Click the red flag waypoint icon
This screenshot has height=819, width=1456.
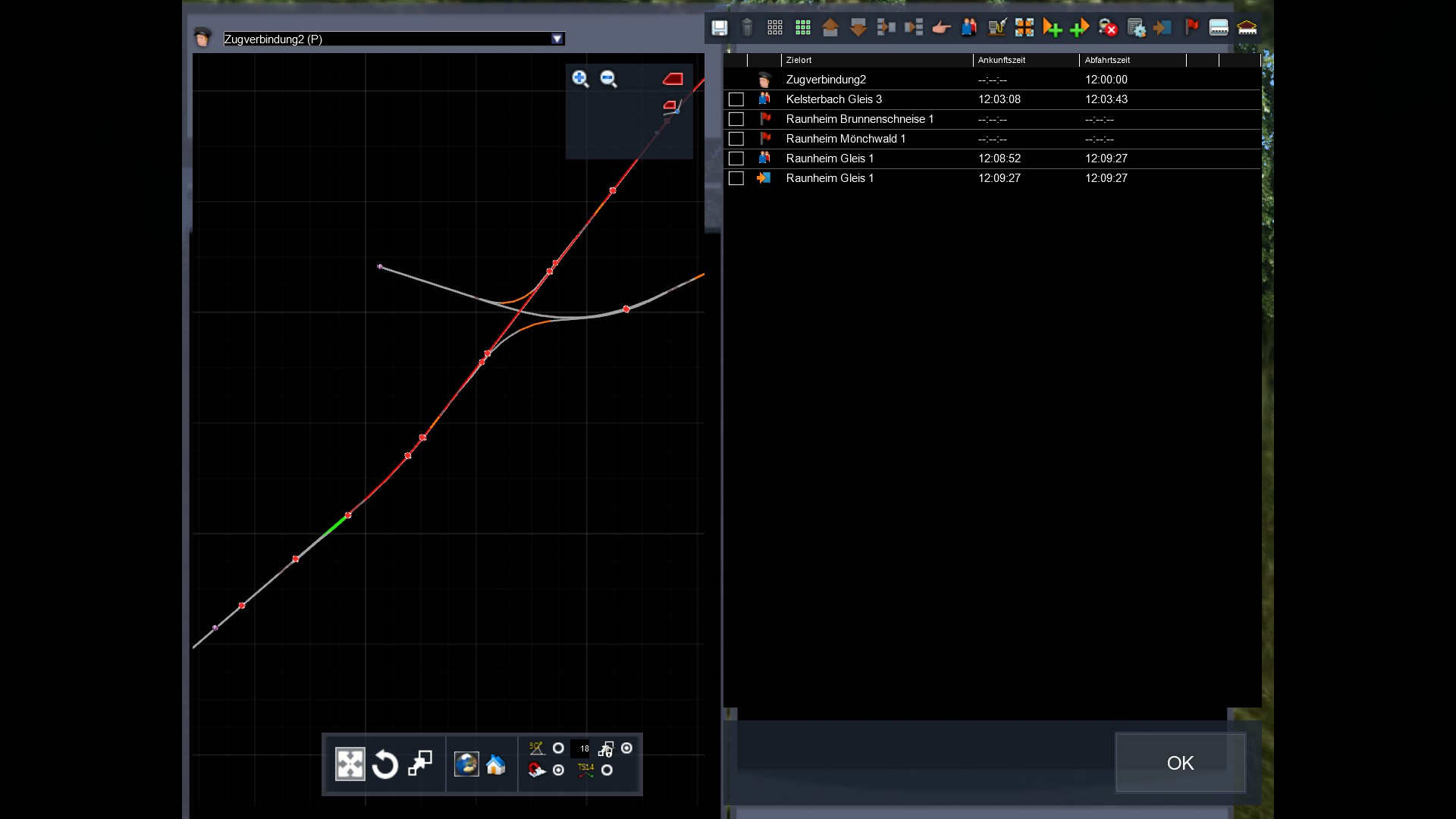(x=1191, y=28)
